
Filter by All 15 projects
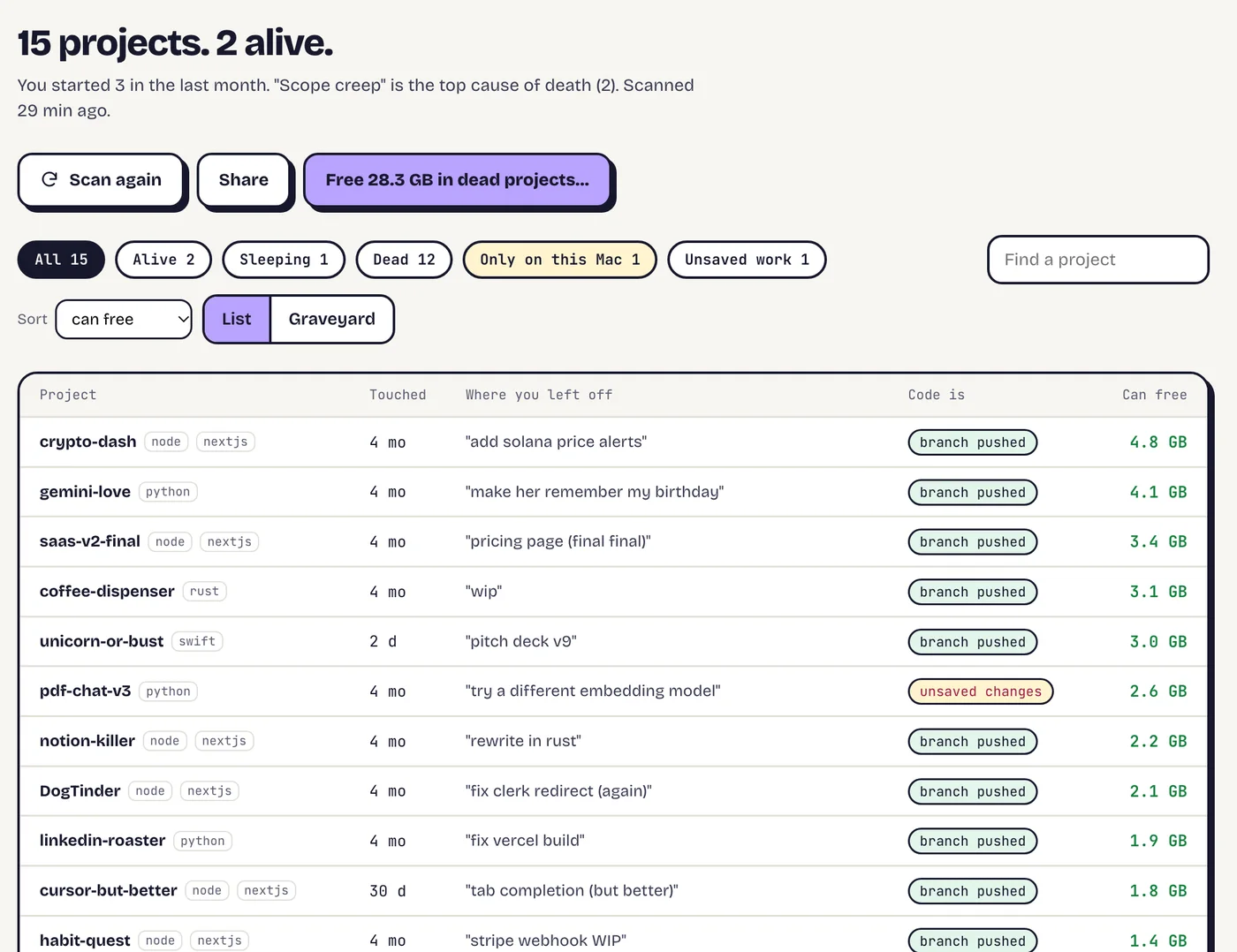point(61,260)
